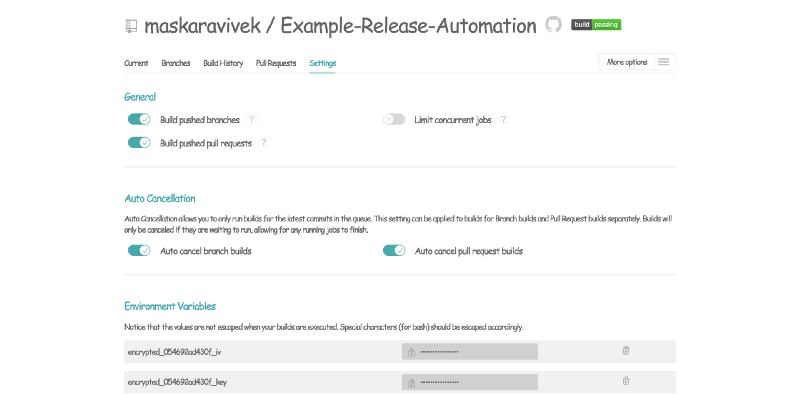Select the Settings tab
Viewport: 800px width, 395px height.
(x=322, y=63)
